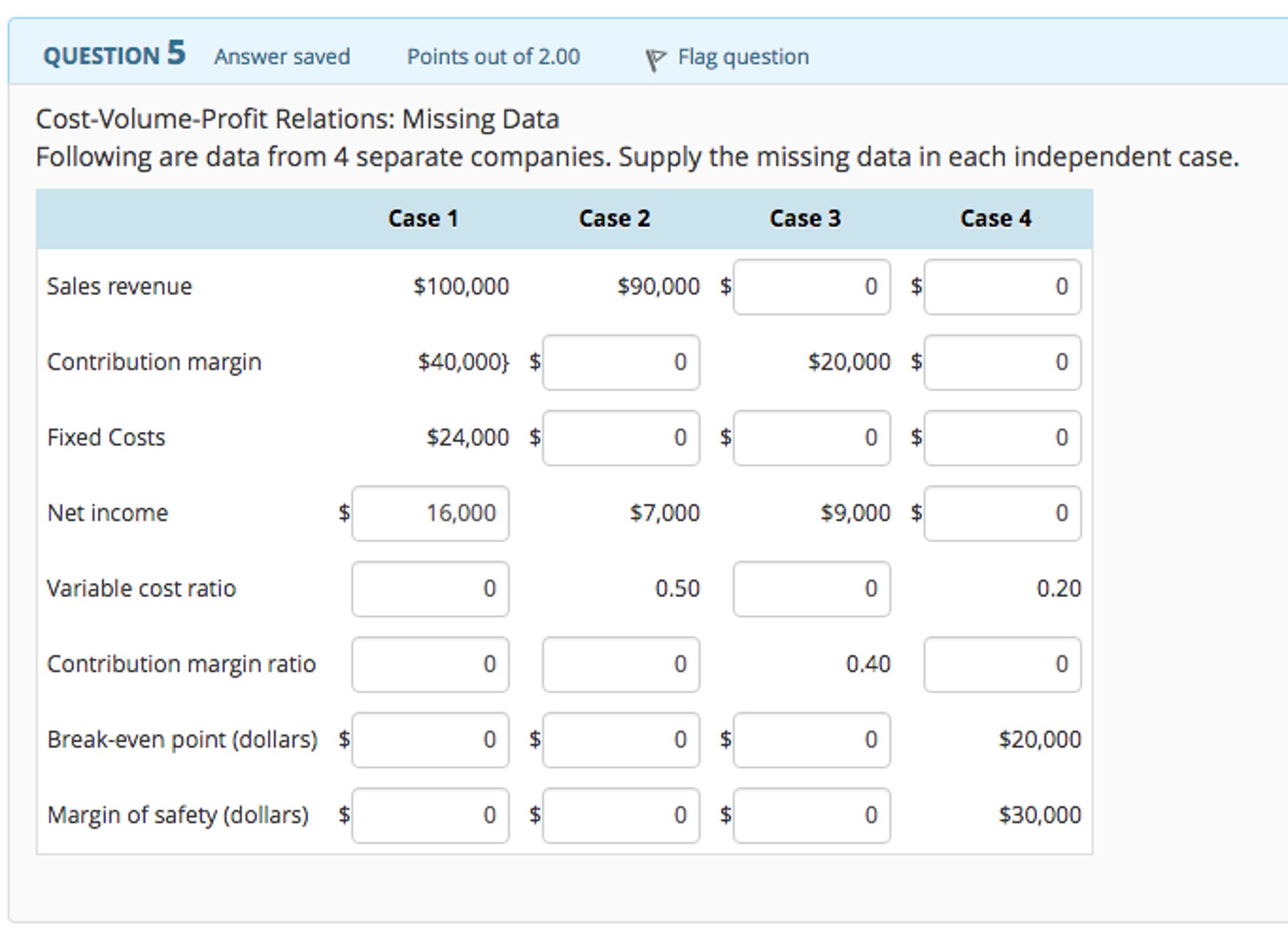Select the Fixed Costs input for Case 3

point(811,438)
